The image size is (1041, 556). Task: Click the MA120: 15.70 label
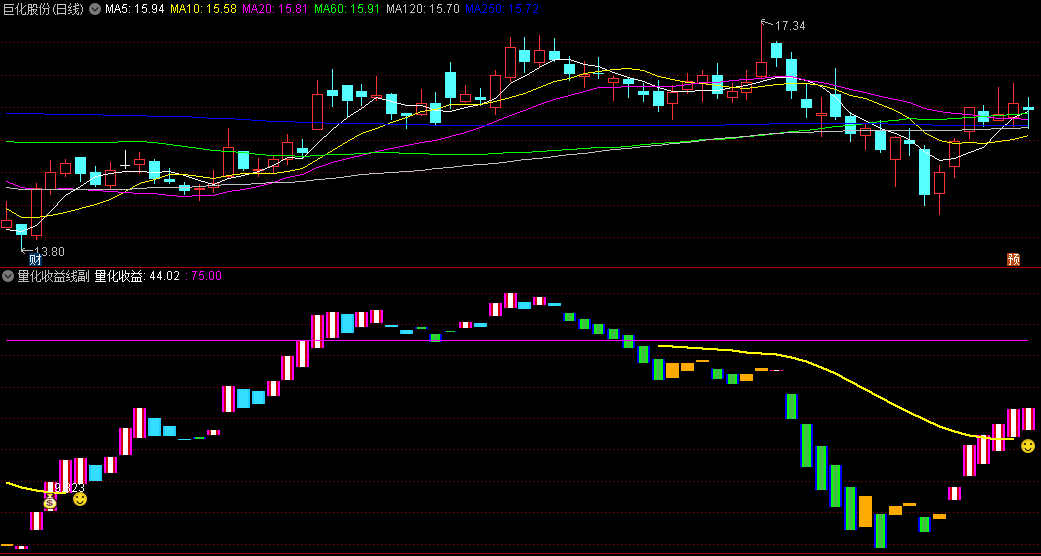coord(422,9)
